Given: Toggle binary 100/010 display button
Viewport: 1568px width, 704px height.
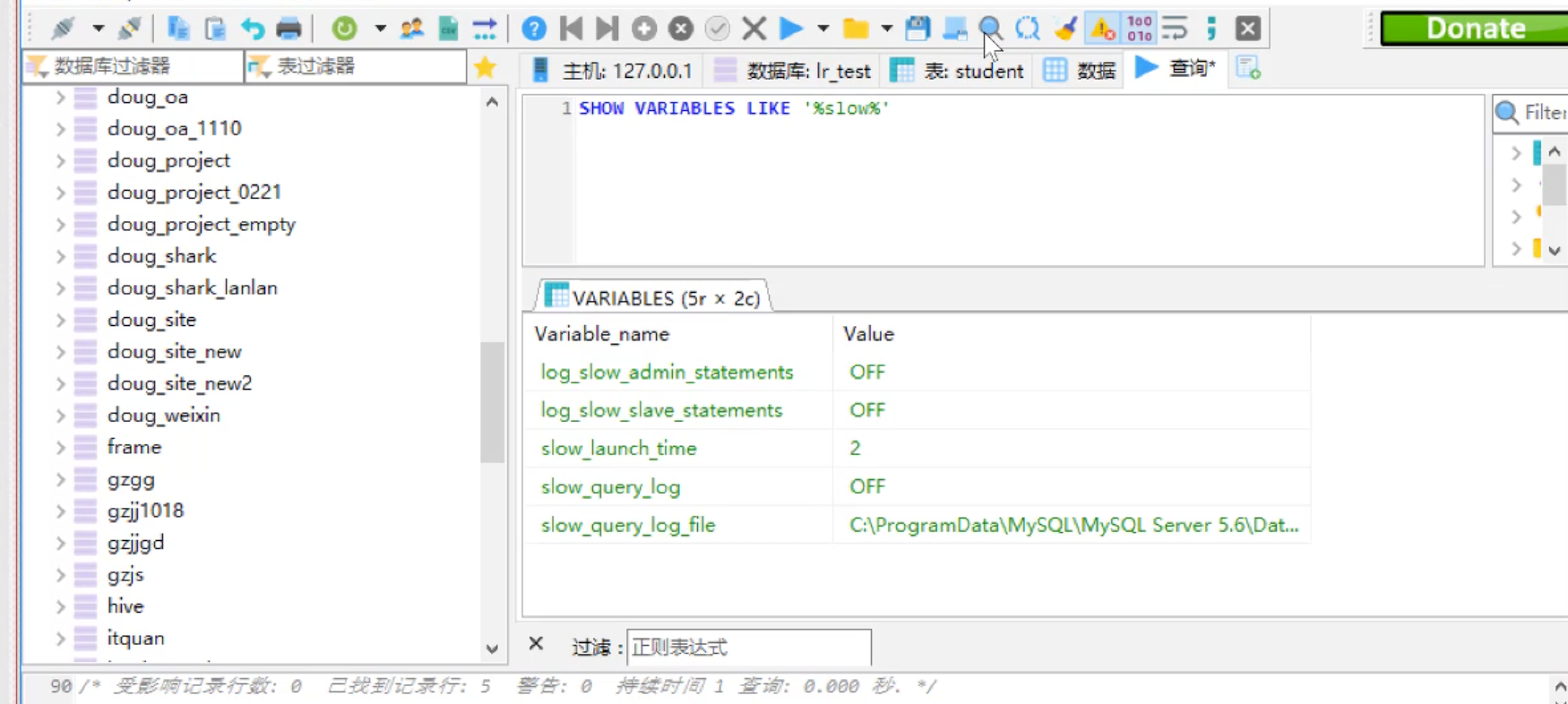Looking at the screenshot, I should 1140,29.
